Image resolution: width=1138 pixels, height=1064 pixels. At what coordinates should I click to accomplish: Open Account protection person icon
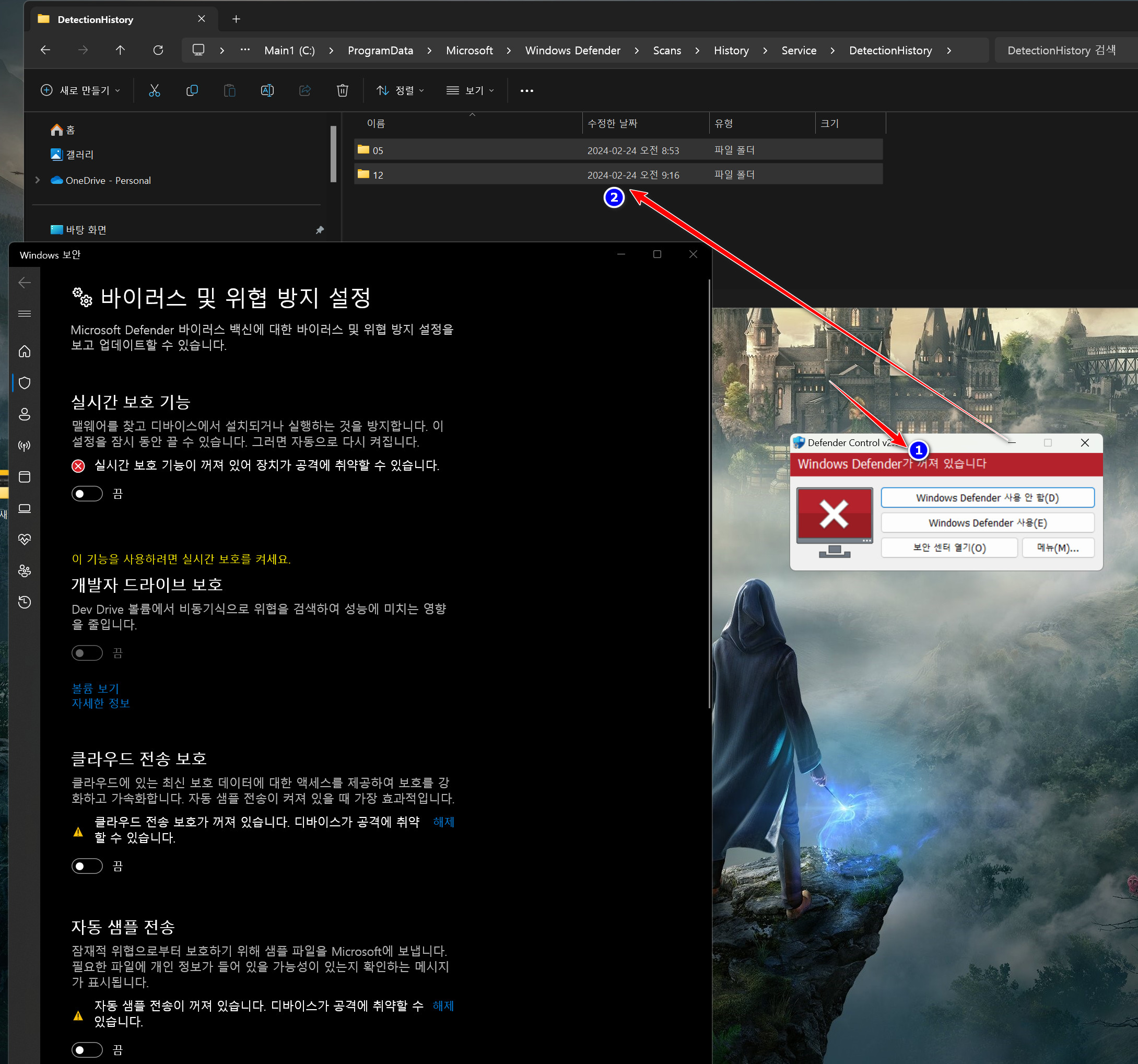click(x=25, y=414)
